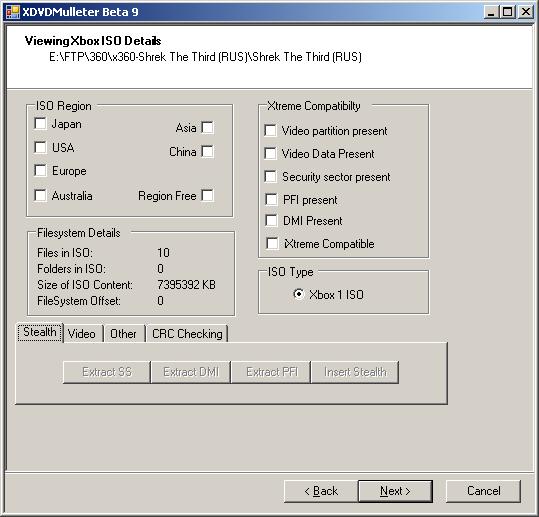This screenshot has width=539, height=517.
Task: Click the 'FileSystem Offset:' label
Action: click(79, 301)
